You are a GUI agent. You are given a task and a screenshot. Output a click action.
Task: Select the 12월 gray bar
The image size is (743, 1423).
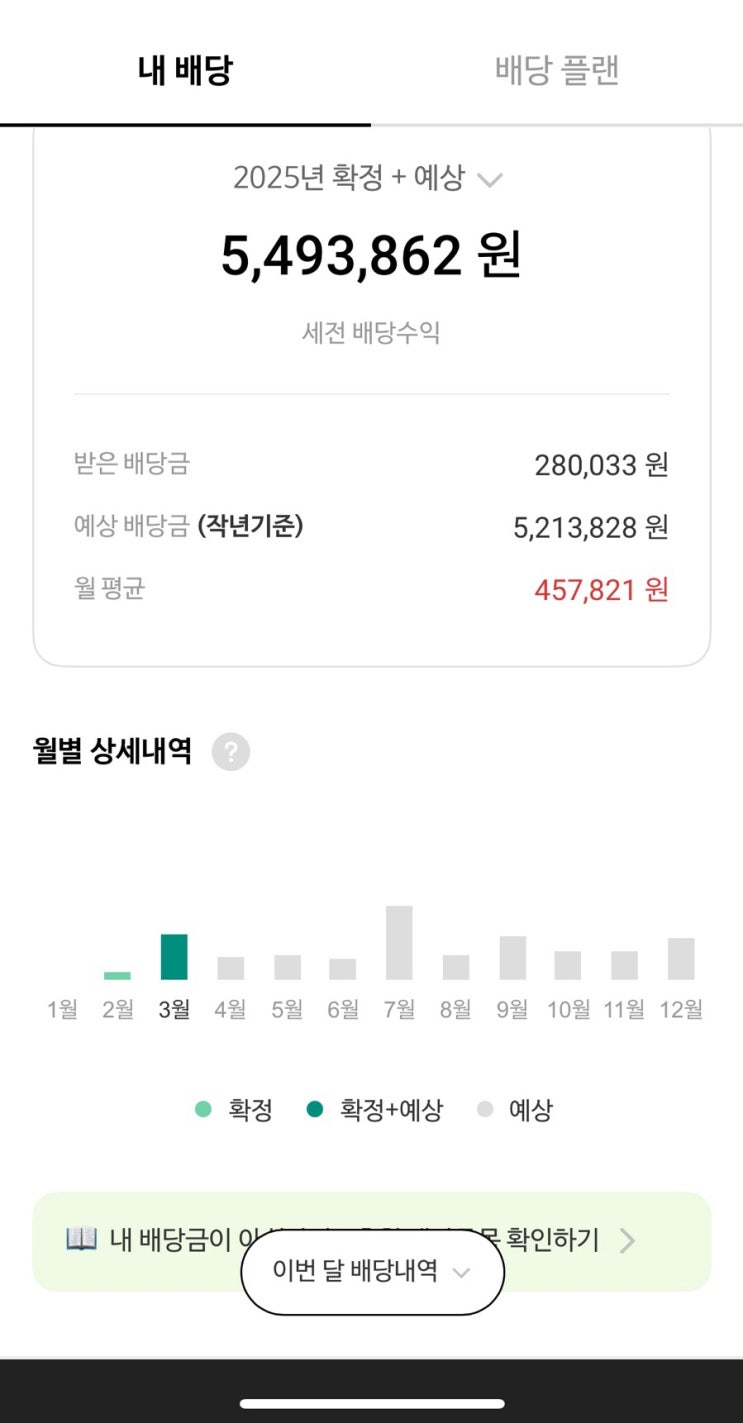[681, 959]
